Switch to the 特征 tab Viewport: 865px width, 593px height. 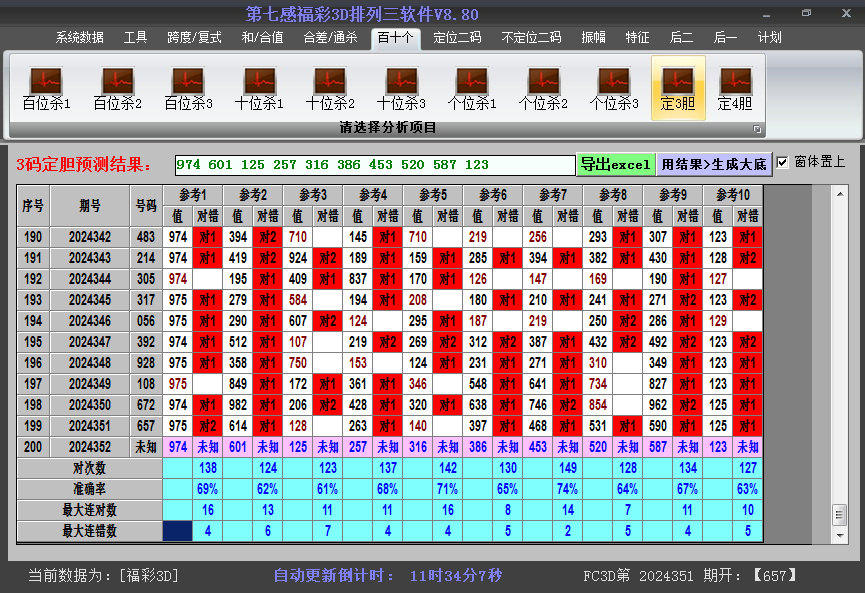637,38
